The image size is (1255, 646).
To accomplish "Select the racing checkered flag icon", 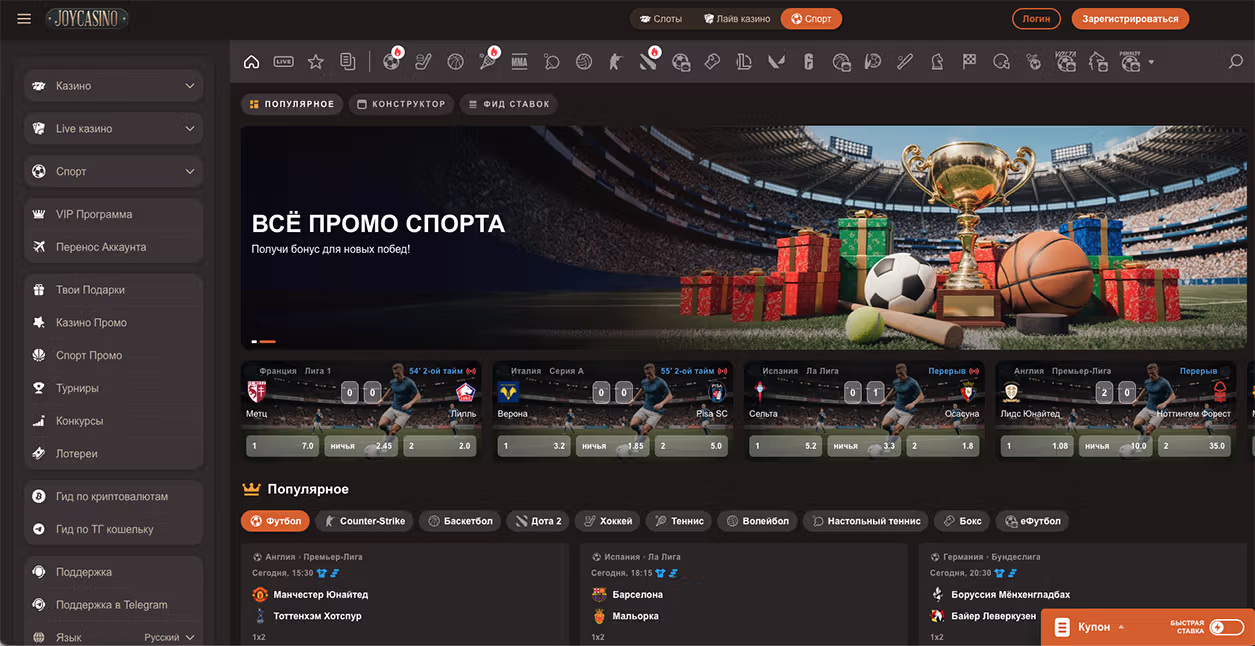I will point(969,62).
